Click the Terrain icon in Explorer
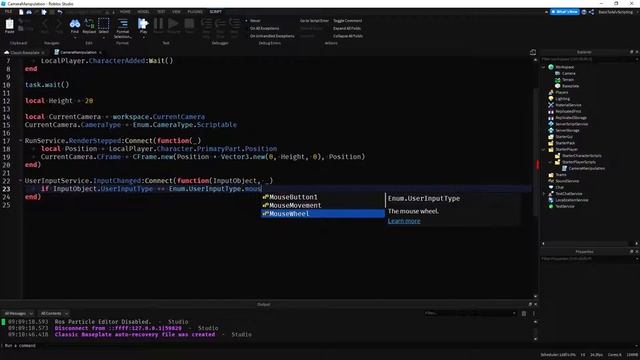This screenshot has width=640, height=360. (x=558, y=80)
